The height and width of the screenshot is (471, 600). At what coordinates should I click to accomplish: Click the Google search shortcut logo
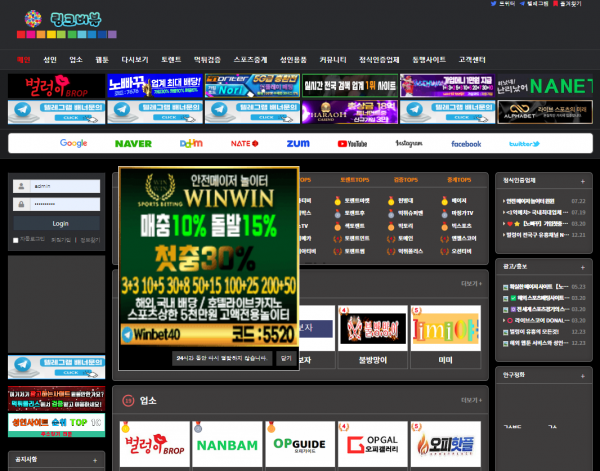(x=73, y=143)
